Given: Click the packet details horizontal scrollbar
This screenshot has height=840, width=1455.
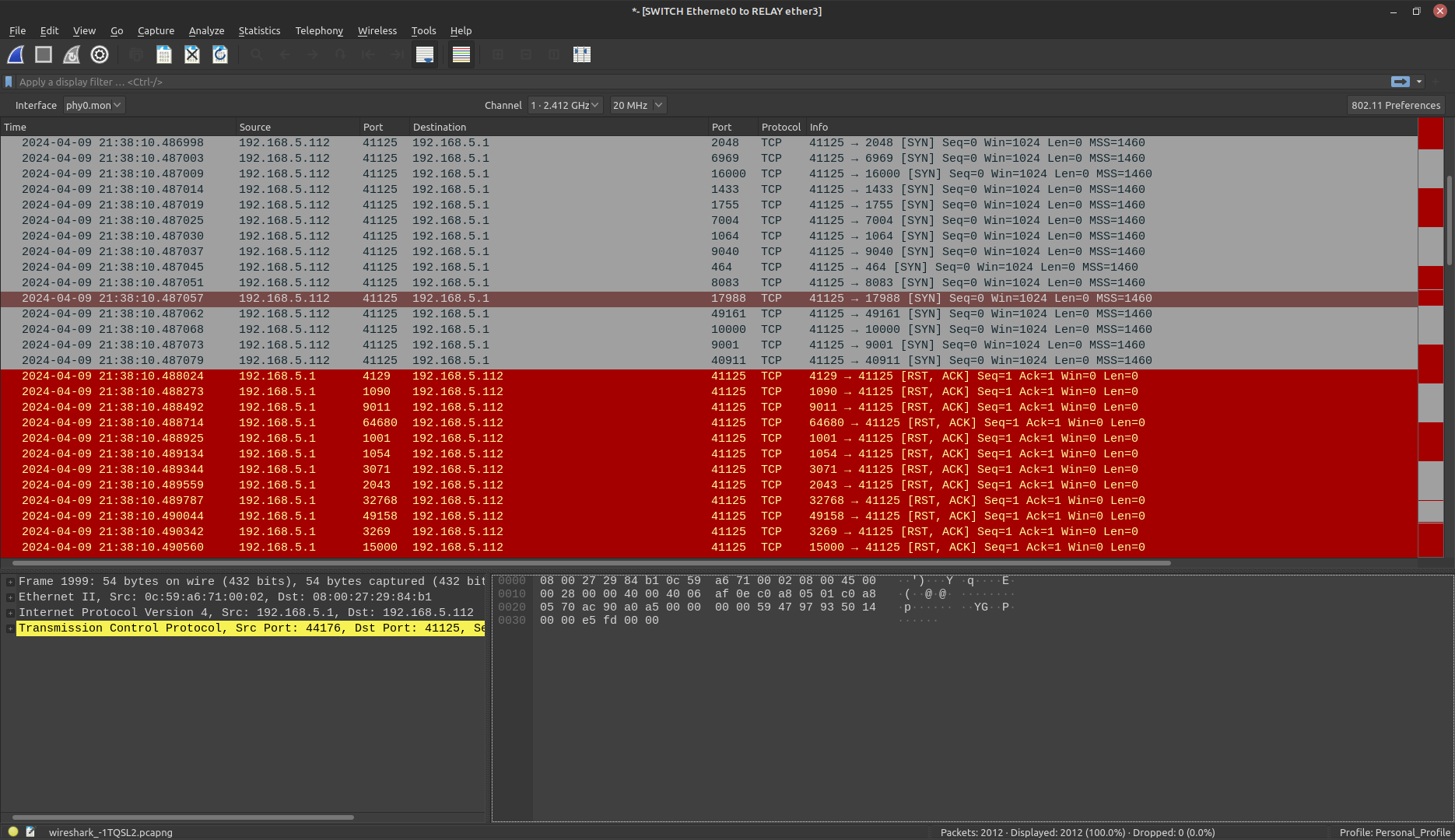Looking at the screenshot, I should tap(183, 817).
